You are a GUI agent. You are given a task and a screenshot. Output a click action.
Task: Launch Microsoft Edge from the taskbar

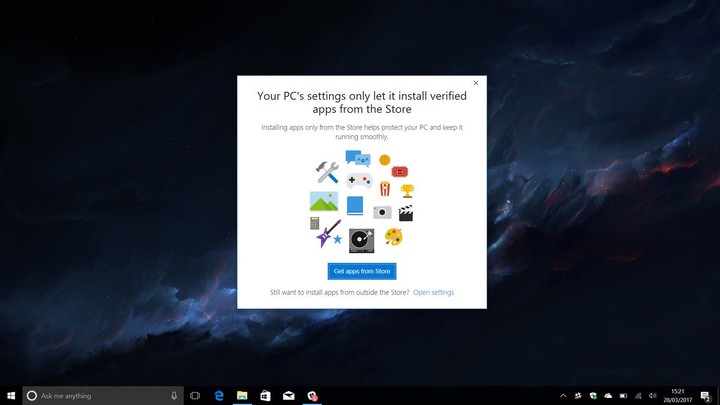(x=219, y=396)
